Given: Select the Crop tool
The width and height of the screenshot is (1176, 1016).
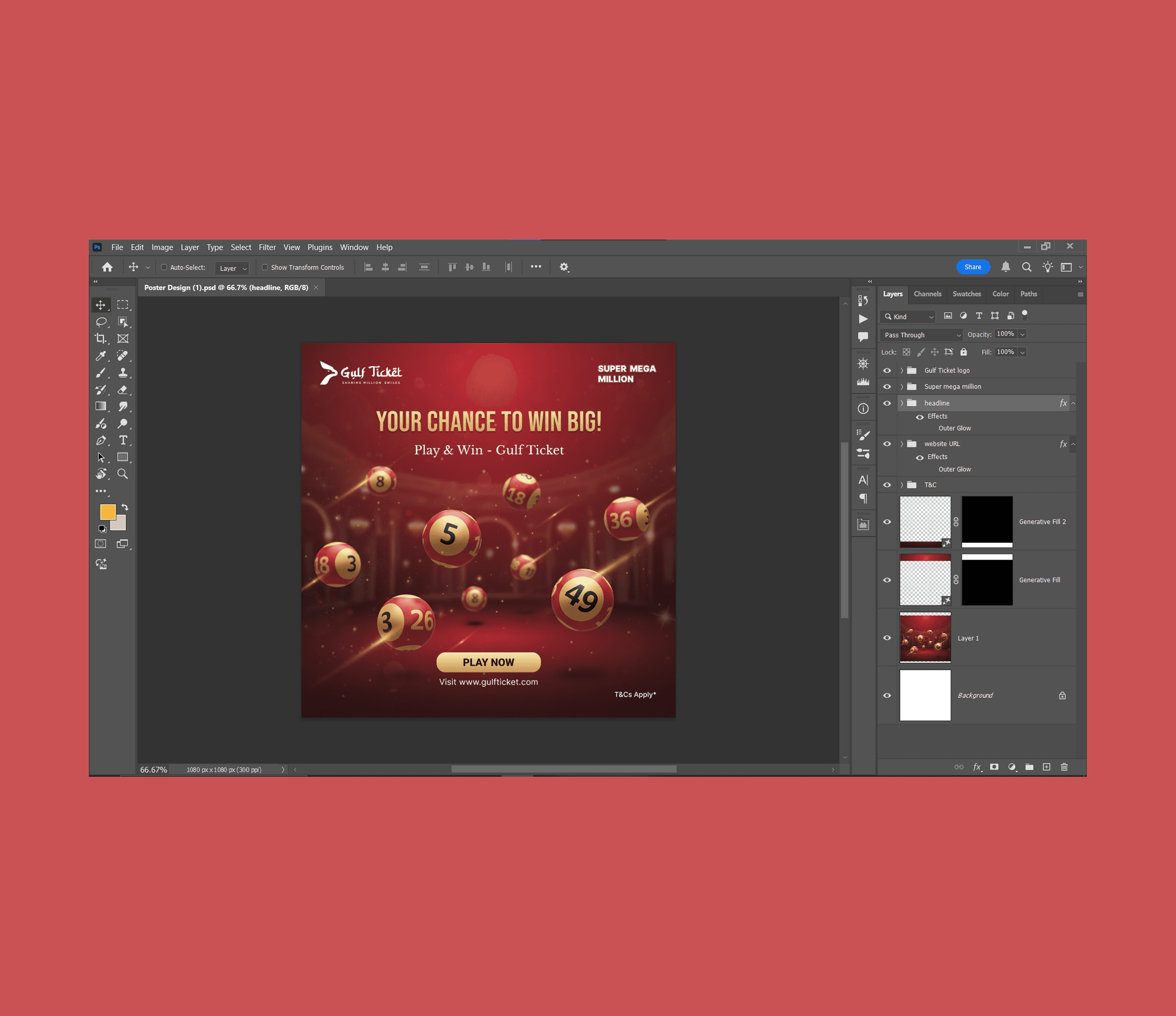Looking at the screenshot, I should 101,339.
